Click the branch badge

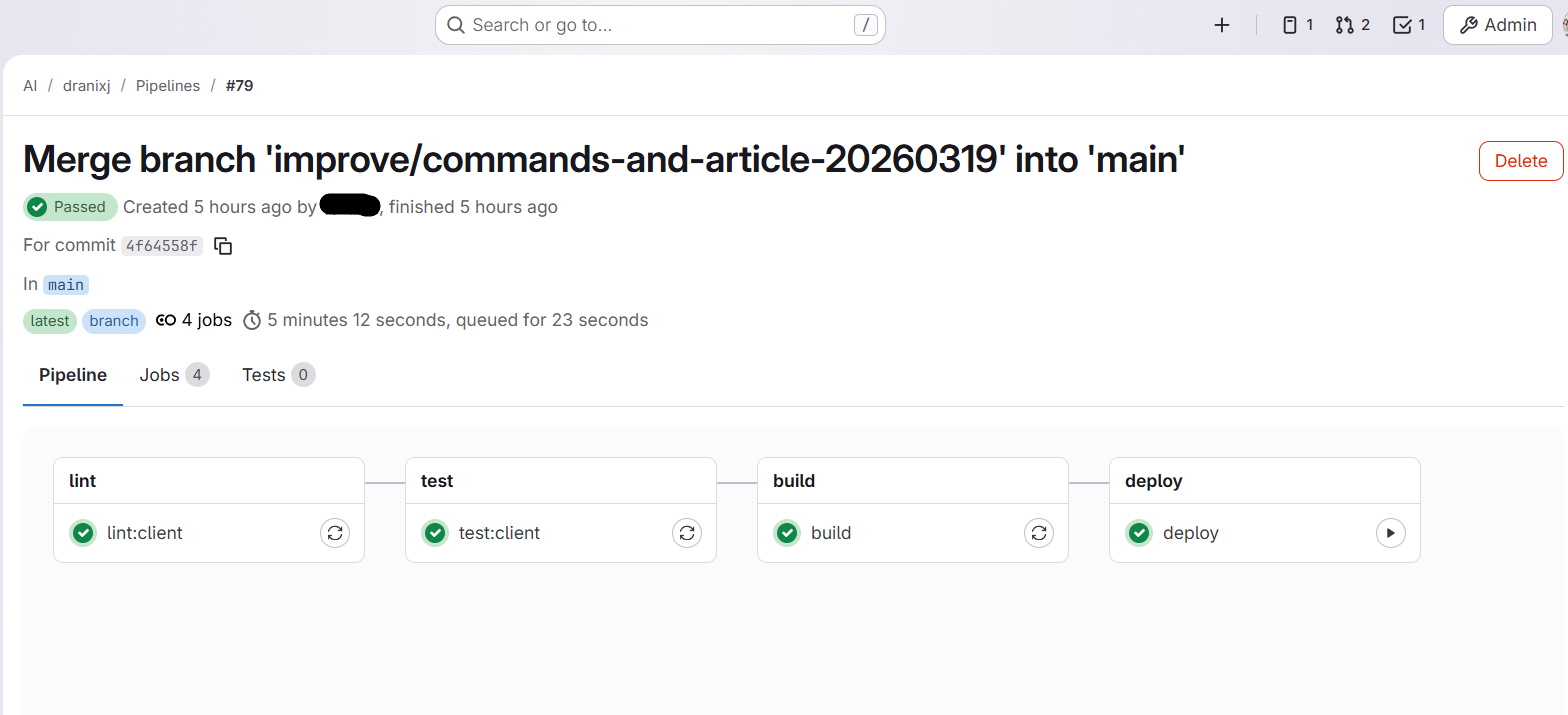click(x=114, y=321)
